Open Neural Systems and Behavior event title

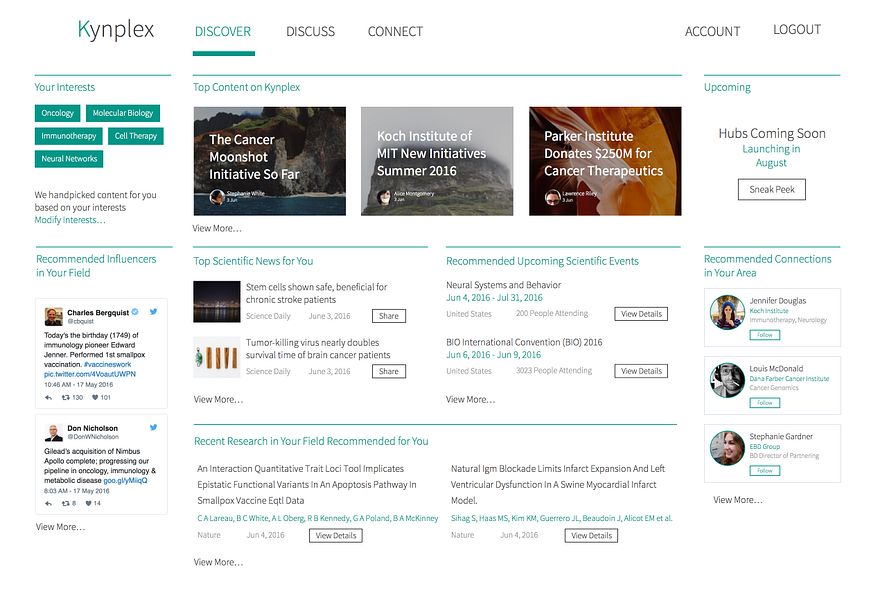(x=503, y=286)
